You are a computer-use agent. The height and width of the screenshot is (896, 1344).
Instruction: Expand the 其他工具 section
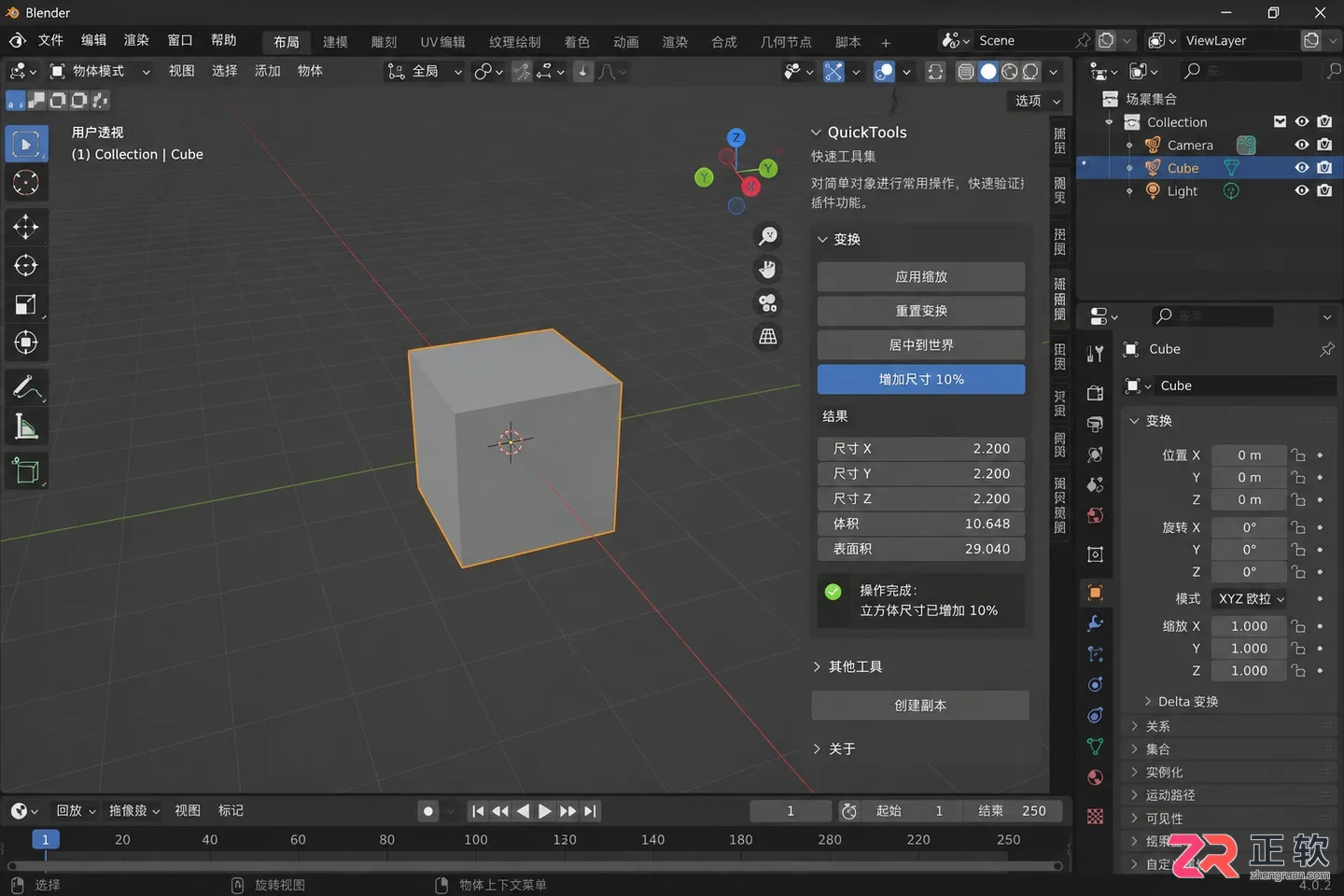click(x=847, y=667)
